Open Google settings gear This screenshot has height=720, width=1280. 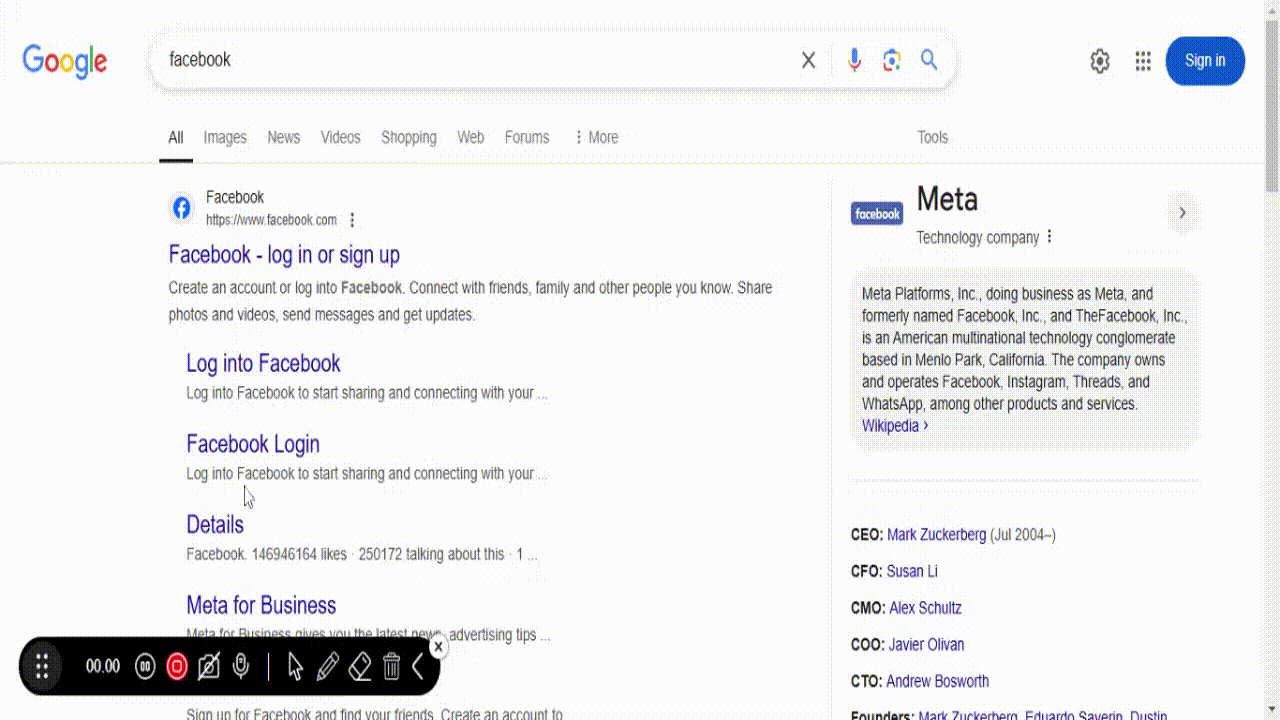1100,61
